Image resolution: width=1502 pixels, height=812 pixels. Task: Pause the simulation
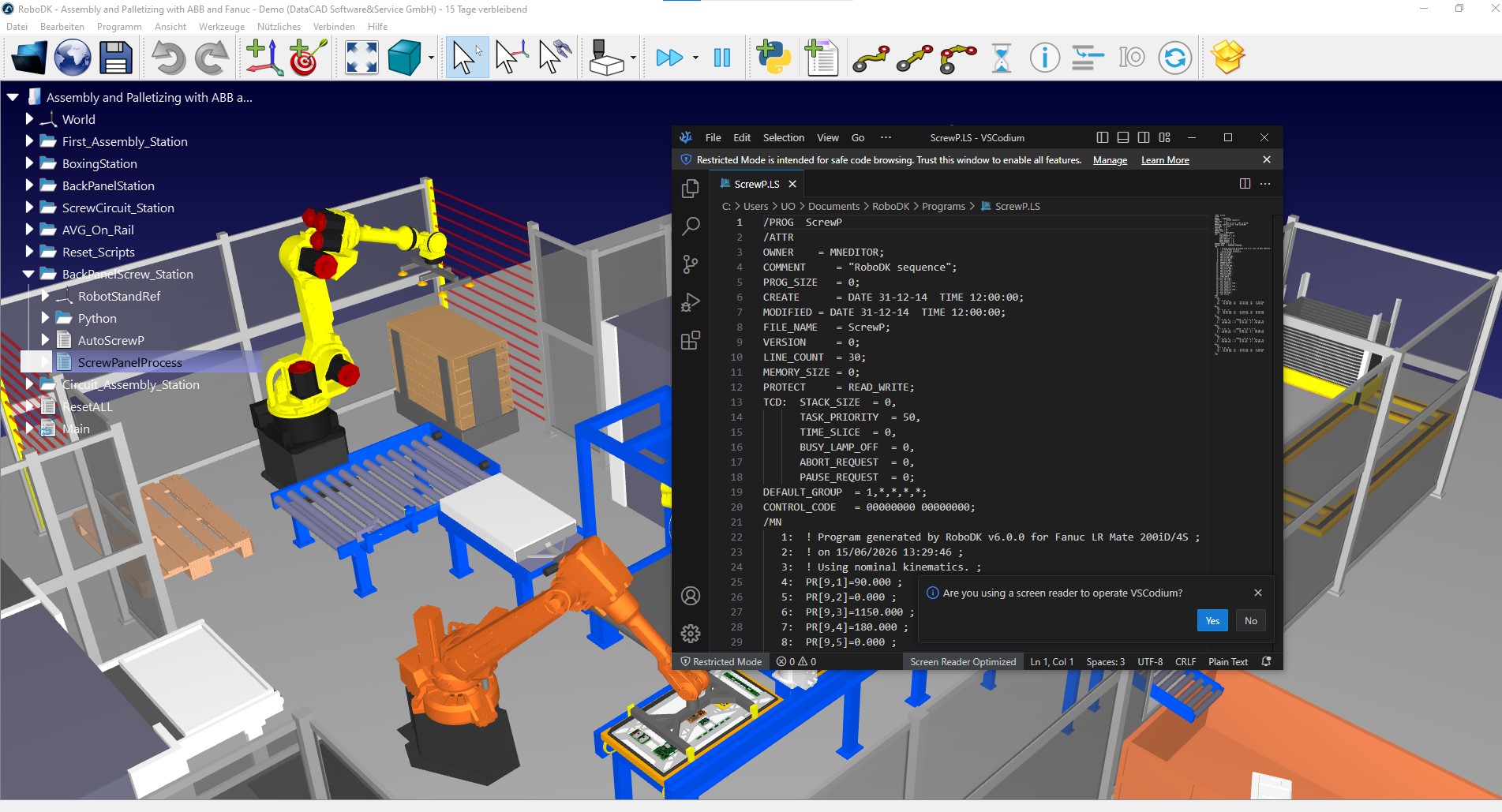pos(722,58)
